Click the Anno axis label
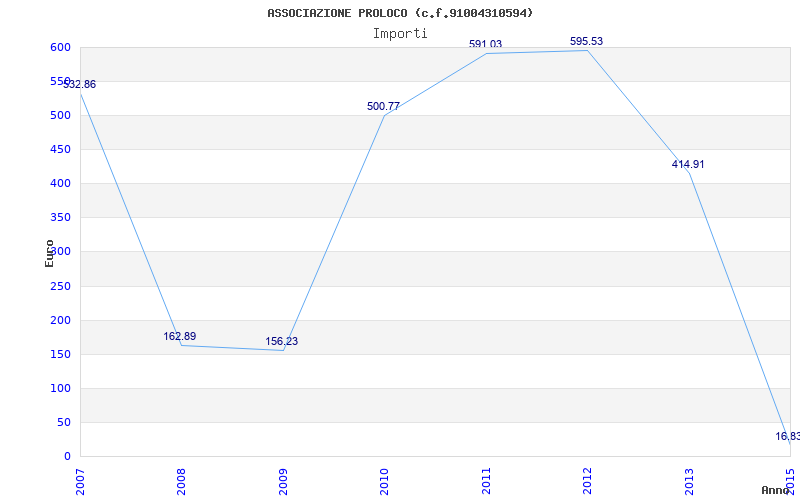The image size is (800, 500). pos(775,490)
